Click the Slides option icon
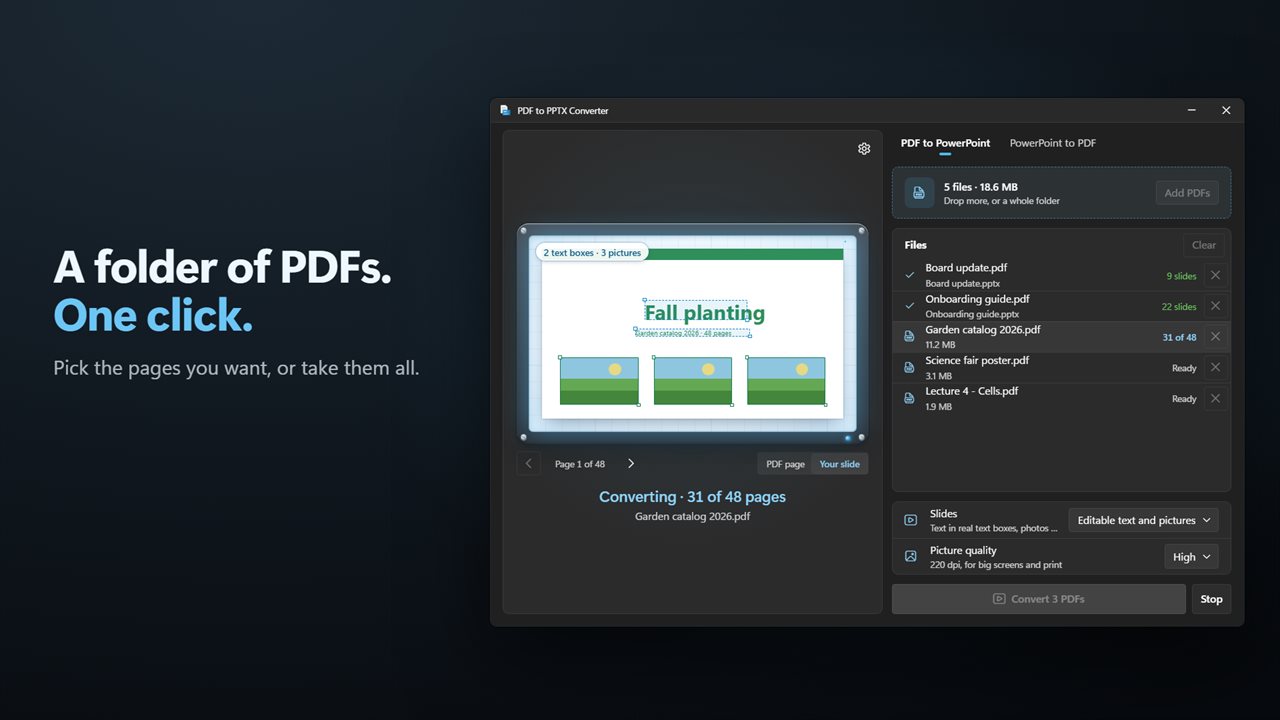This screenshot has height=720, width=1280. 910,520
